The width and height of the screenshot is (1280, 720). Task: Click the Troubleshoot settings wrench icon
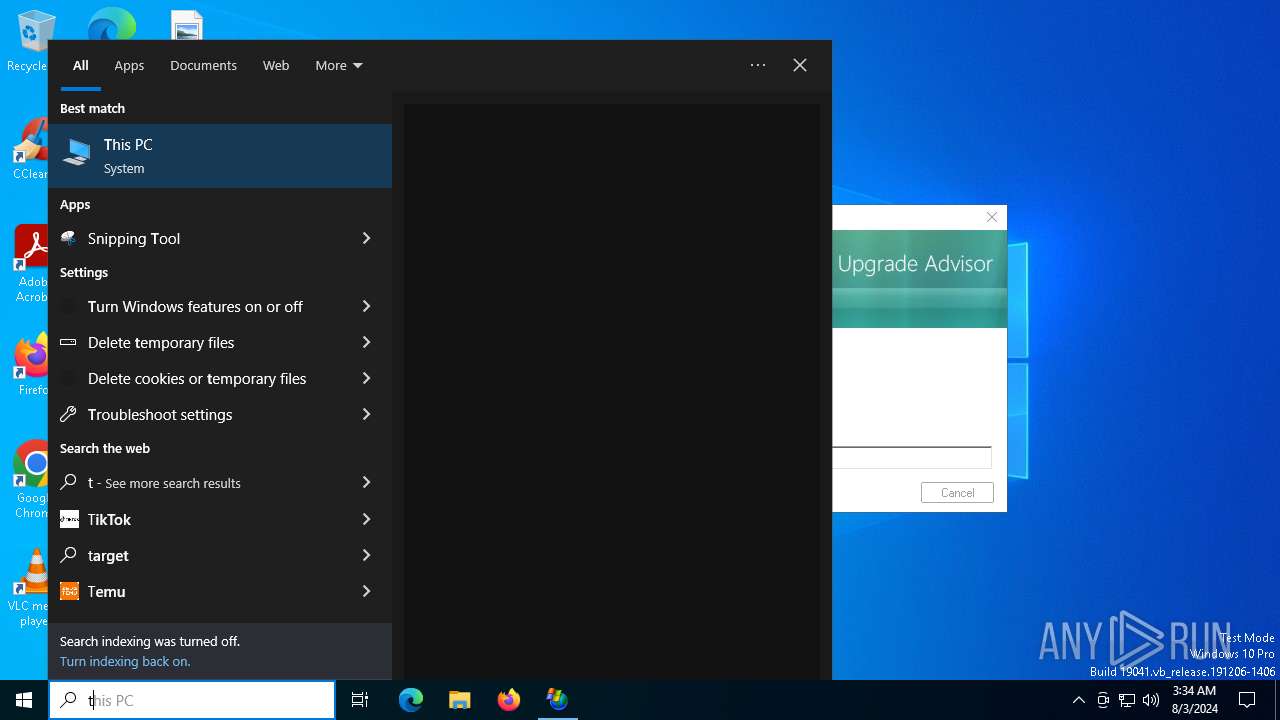[x=69, y=414]
